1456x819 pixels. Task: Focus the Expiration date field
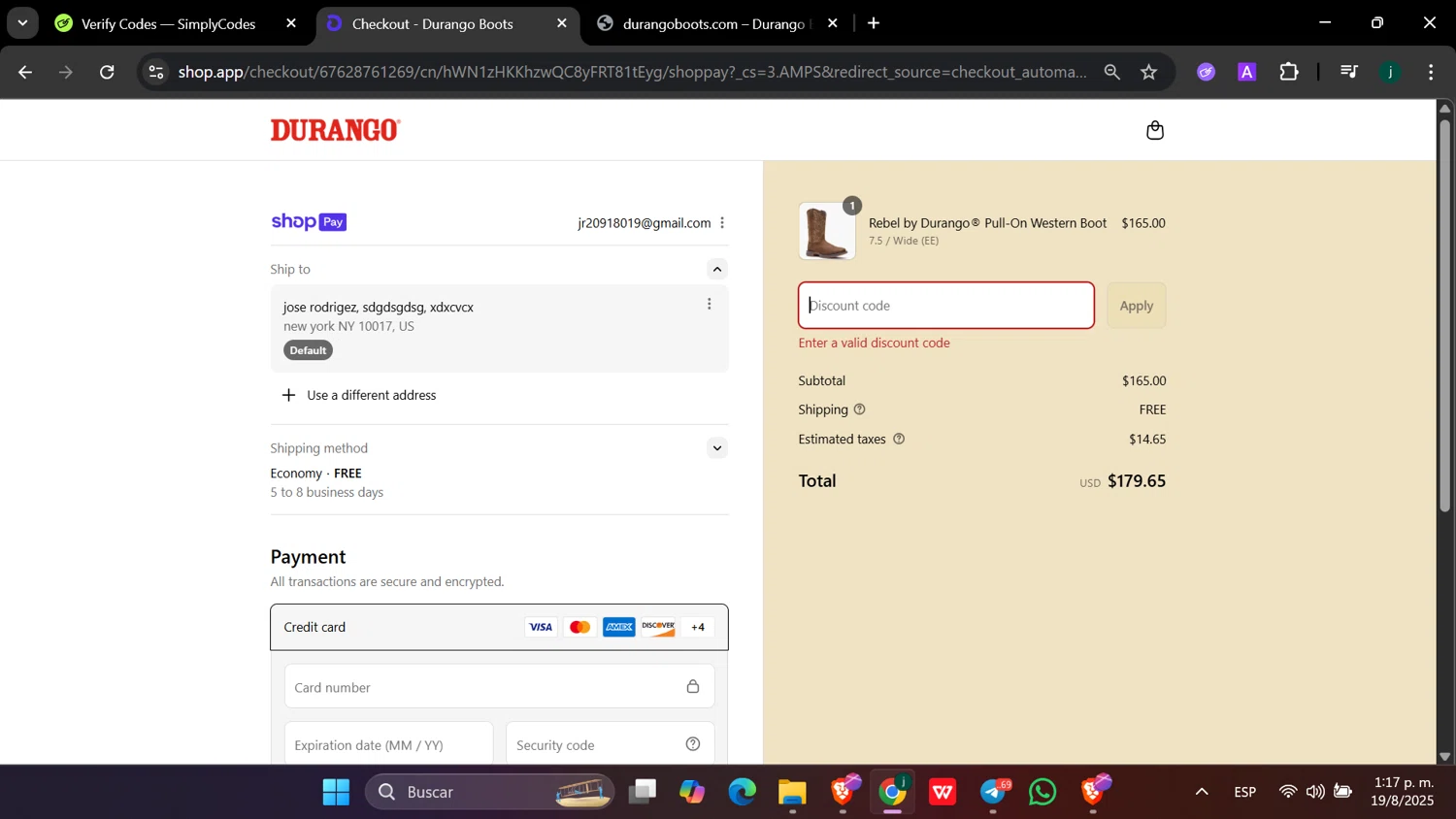point(388,743)
